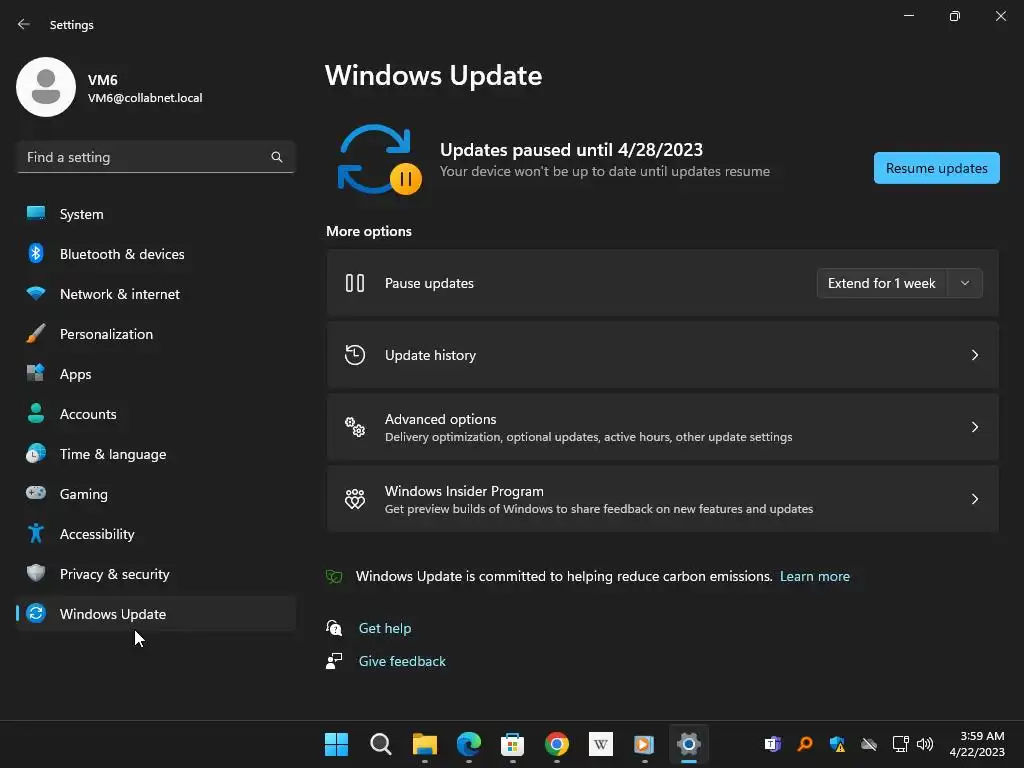The image size is (1024, 768).
Task: Click the Personalization paintbrush icon
Action: [x=36, y=333]
